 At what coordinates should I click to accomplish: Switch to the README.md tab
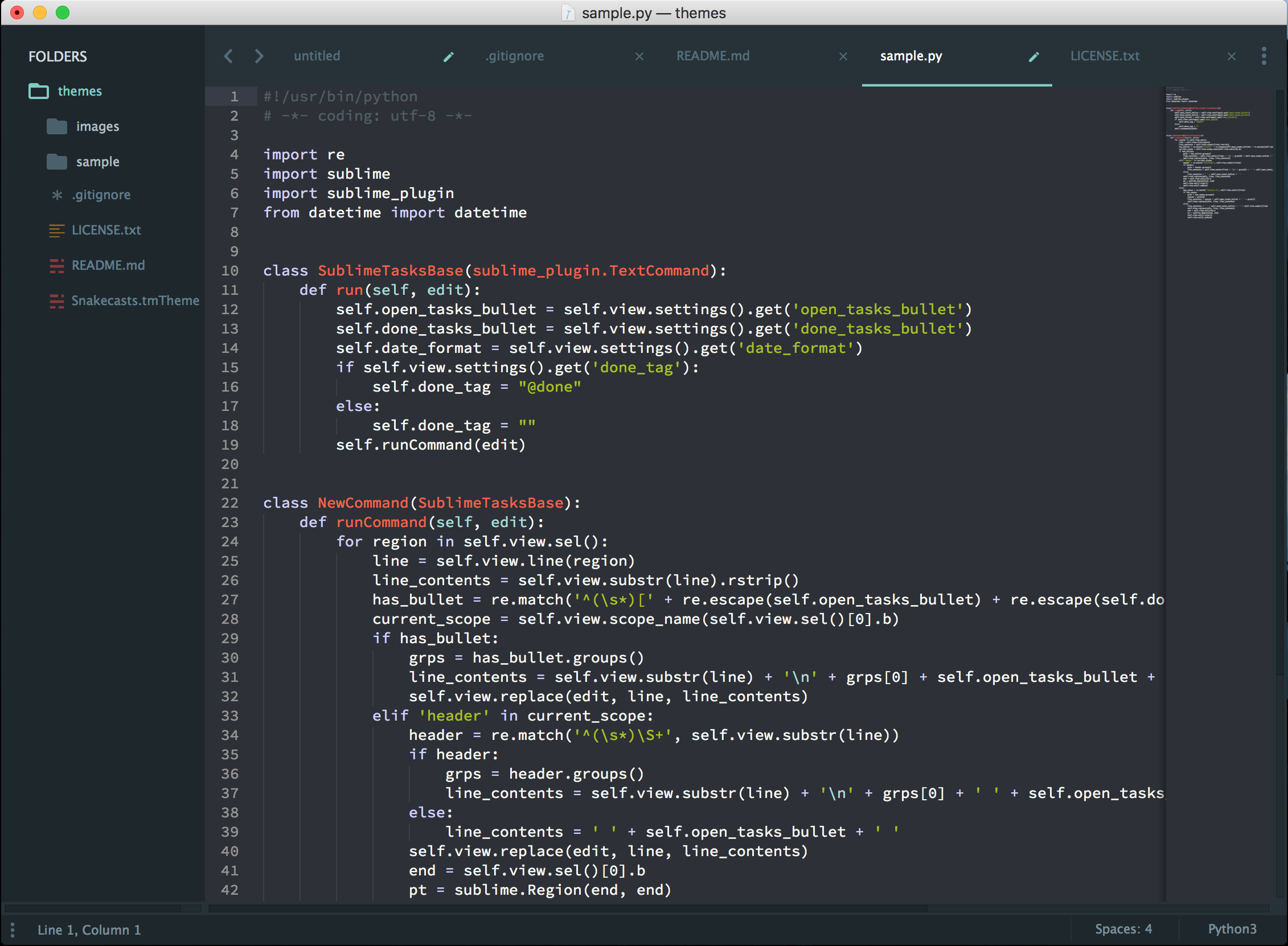coord(712,56)
